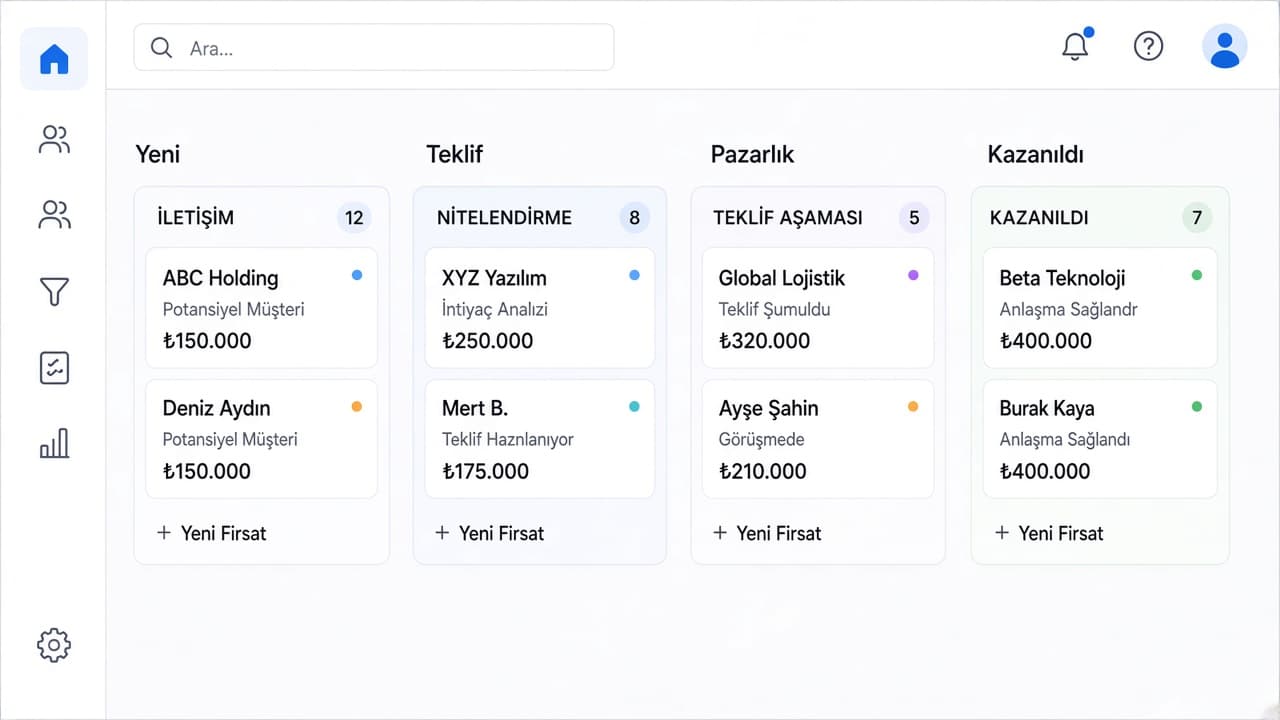1280x720 pixels.
Task: Click the Pazarlık stage heading
Action: coord(752,154)
